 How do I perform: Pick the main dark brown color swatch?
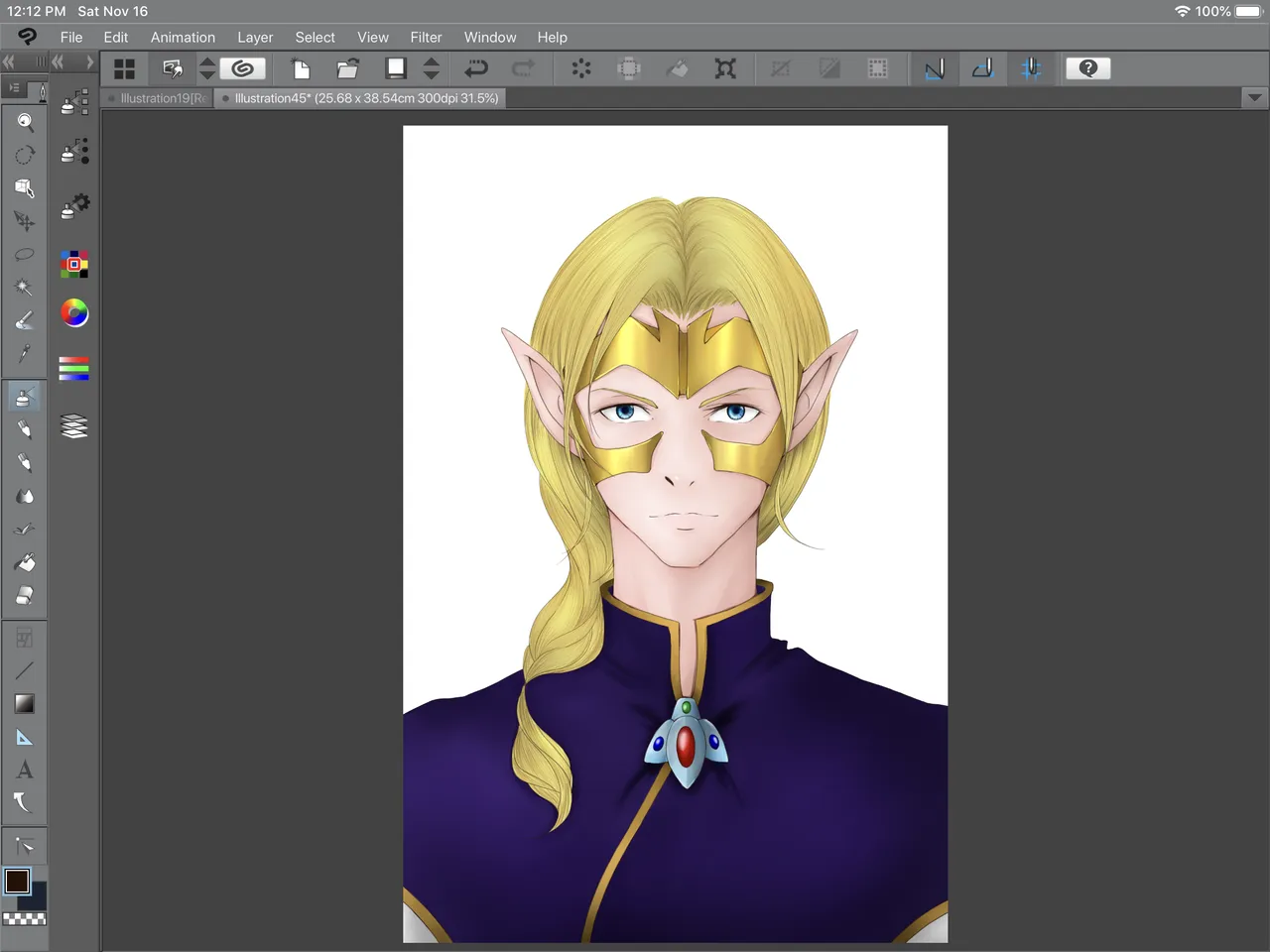point(17,881)
